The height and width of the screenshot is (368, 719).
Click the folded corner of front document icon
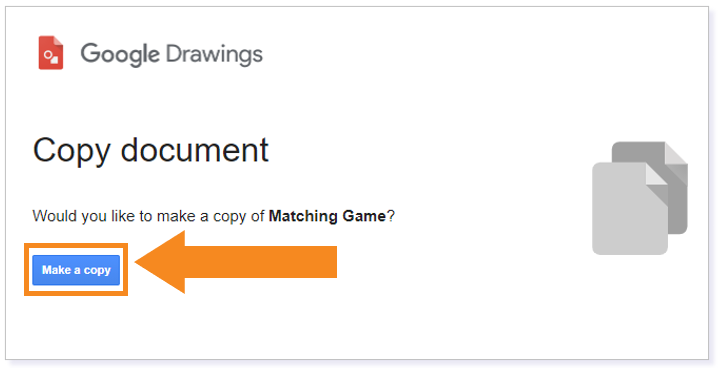[657, 174]
